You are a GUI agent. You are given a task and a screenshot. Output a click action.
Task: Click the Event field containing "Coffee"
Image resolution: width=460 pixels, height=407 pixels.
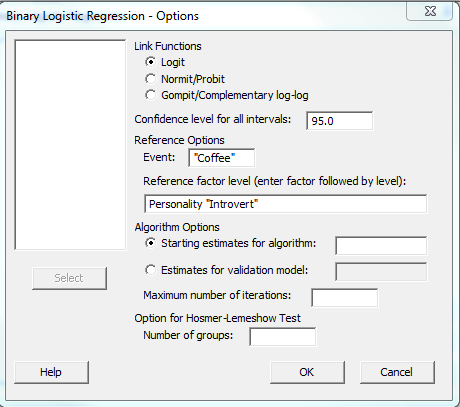point(221,158)
